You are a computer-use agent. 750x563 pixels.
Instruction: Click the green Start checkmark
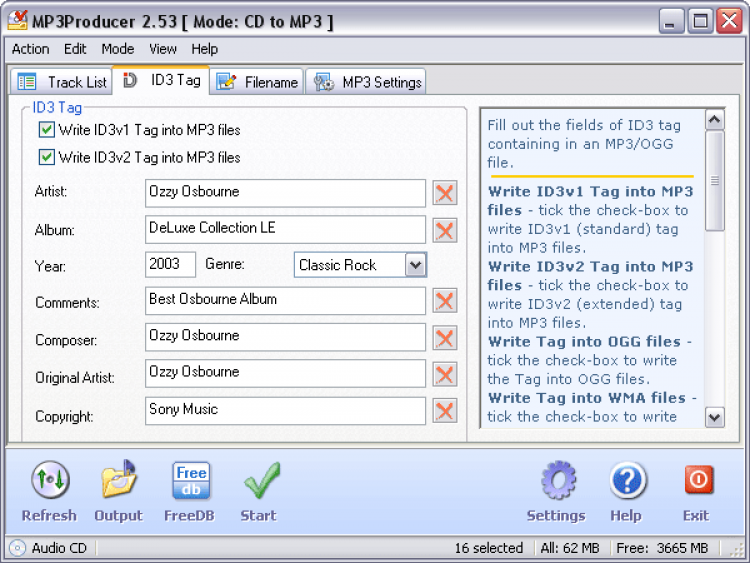pyautogui.click(x=262, y=480)
